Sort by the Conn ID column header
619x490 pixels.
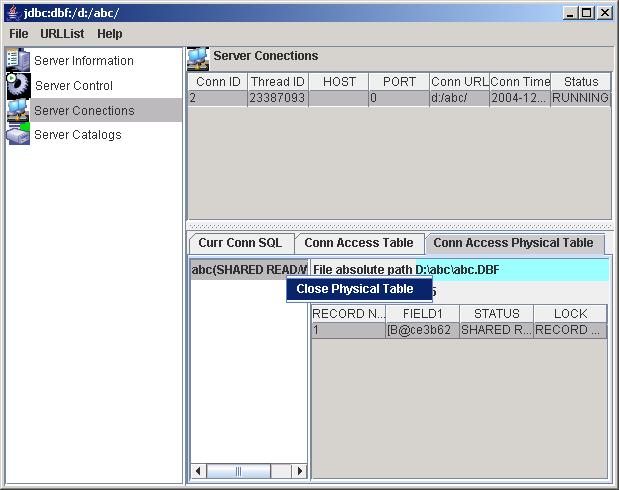(x=217, y=82)
